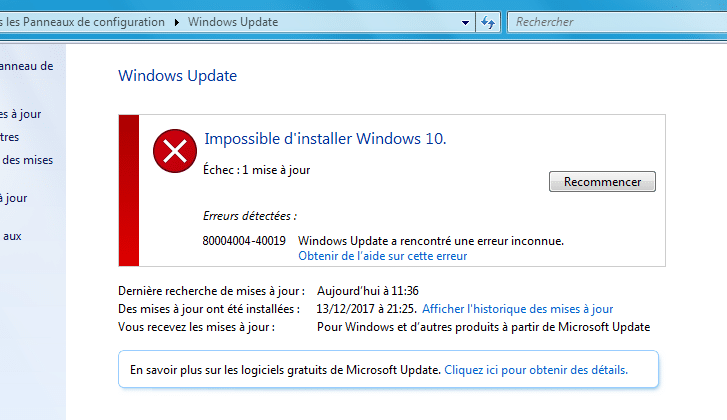This screenshot has height=420, width=727.
Task: Open sidebar link ending 'à jour'
Action: tap(13, 198)
